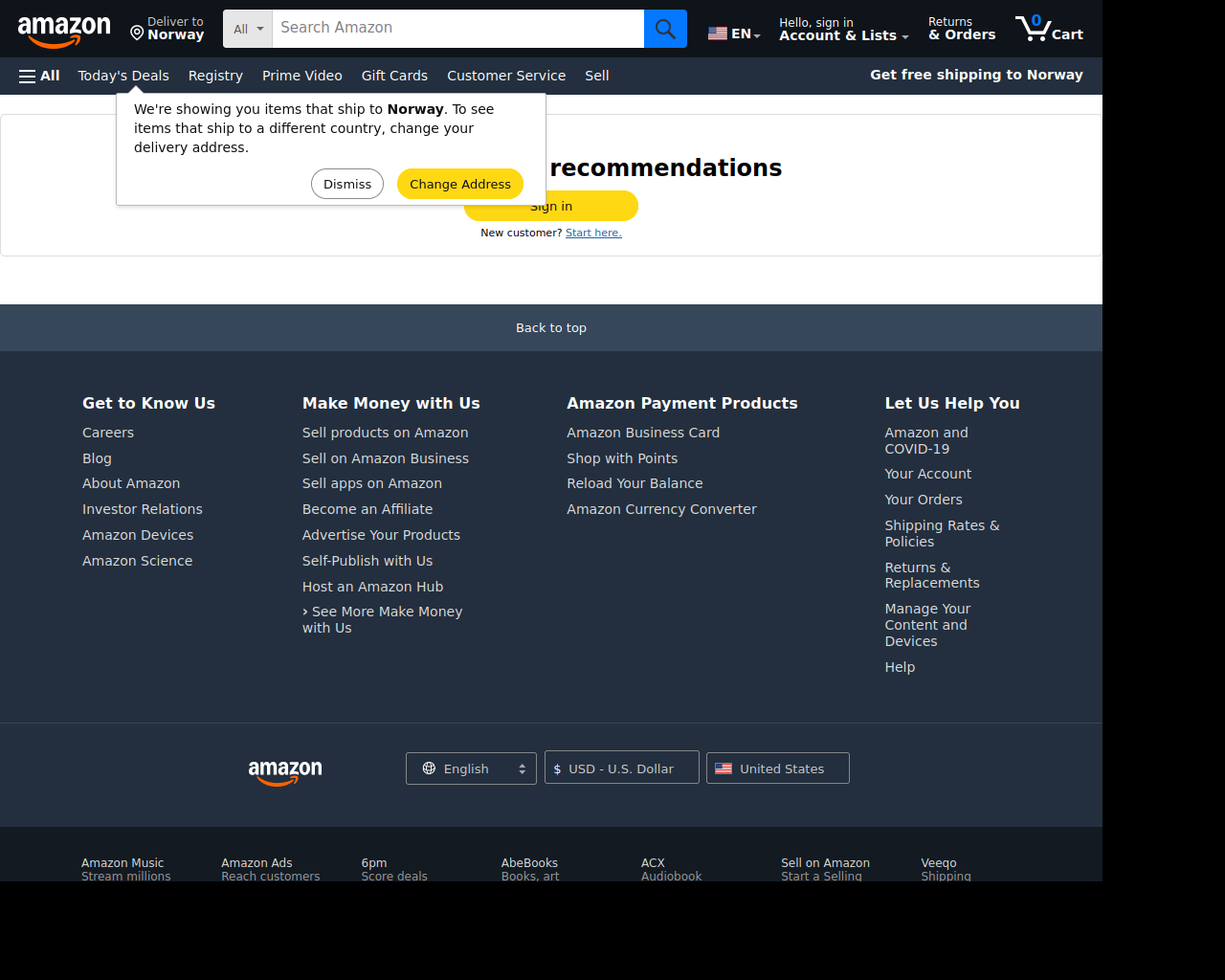Open Gift Cards nav item
The height and width of the screenshot is (980, 1225).
click(394, 76)
